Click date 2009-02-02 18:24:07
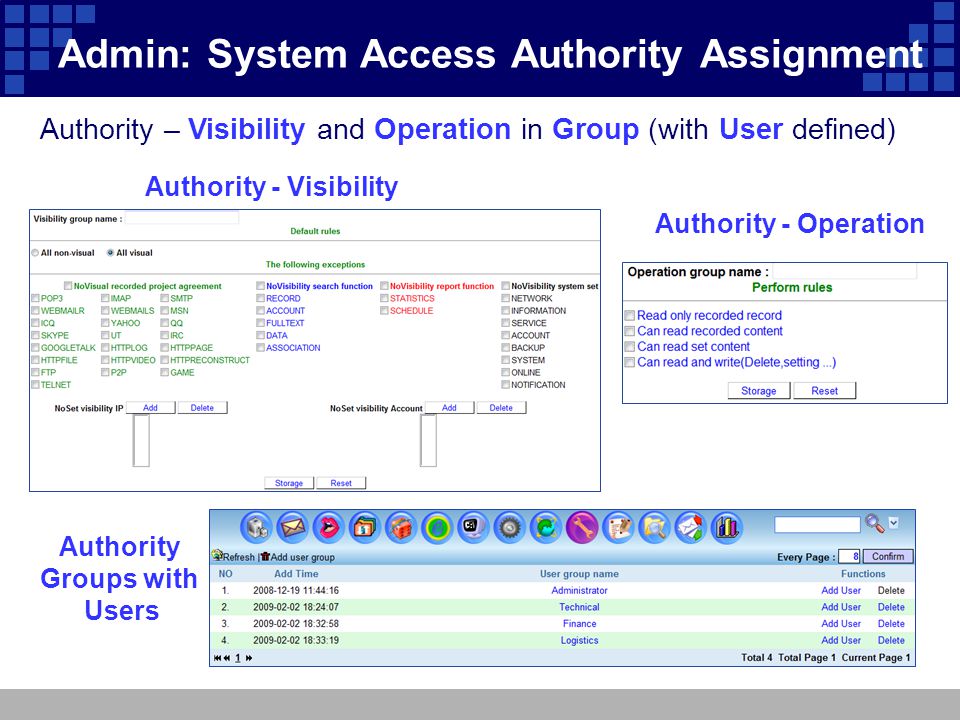 click(296, 607)
